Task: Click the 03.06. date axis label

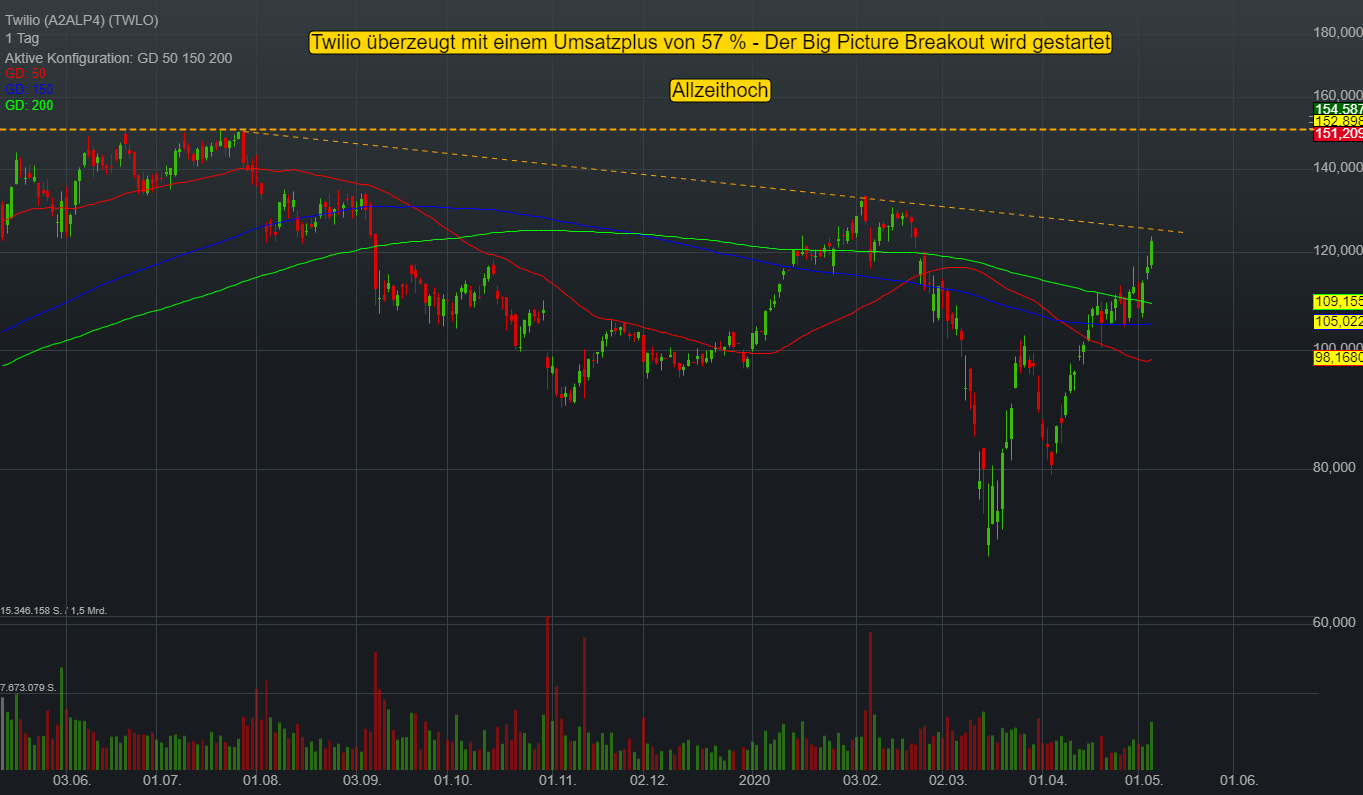Action: (72, 780)
